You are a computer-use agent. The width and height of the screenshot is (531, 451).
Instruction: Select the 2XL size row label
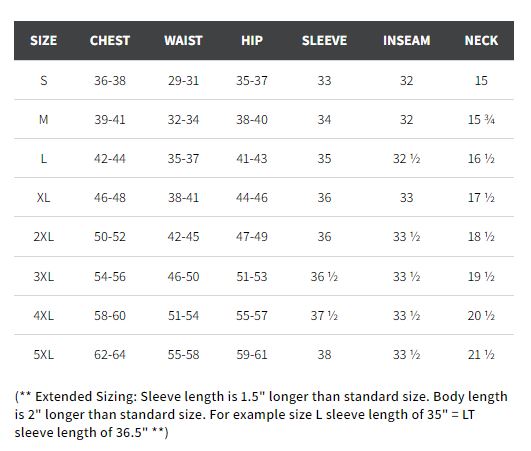44,237
